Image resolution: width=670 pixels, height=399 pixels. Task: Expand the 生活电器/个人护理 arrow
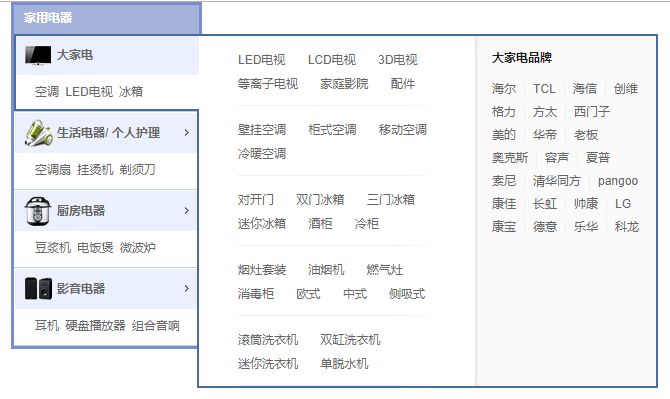186,133
